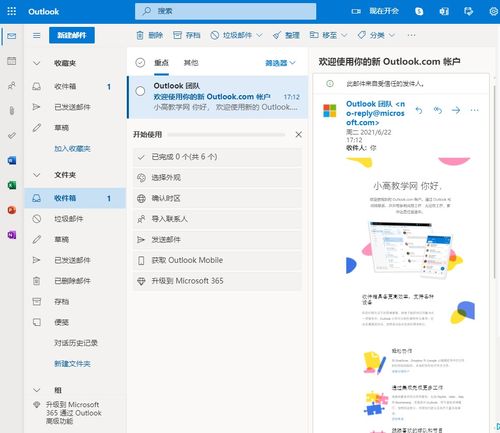Toggle the hamburger navigation pane button
The height and width of the screenshot is (433, 500).
pyautogui.click(x=37, y=35)
